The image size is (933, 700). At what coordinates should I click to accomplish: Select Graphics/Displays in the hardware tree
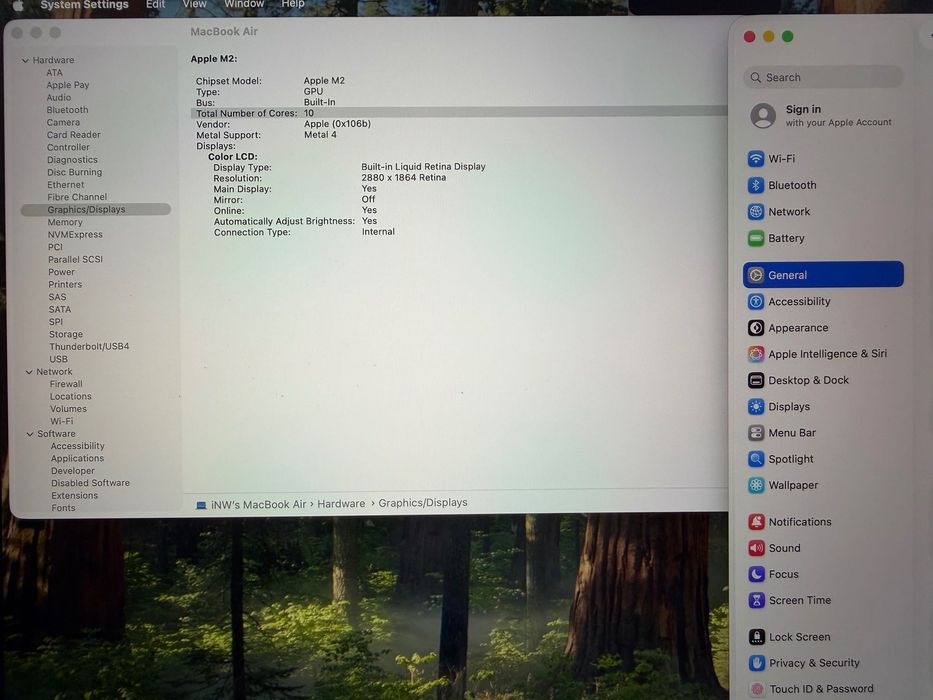(96, 210)
